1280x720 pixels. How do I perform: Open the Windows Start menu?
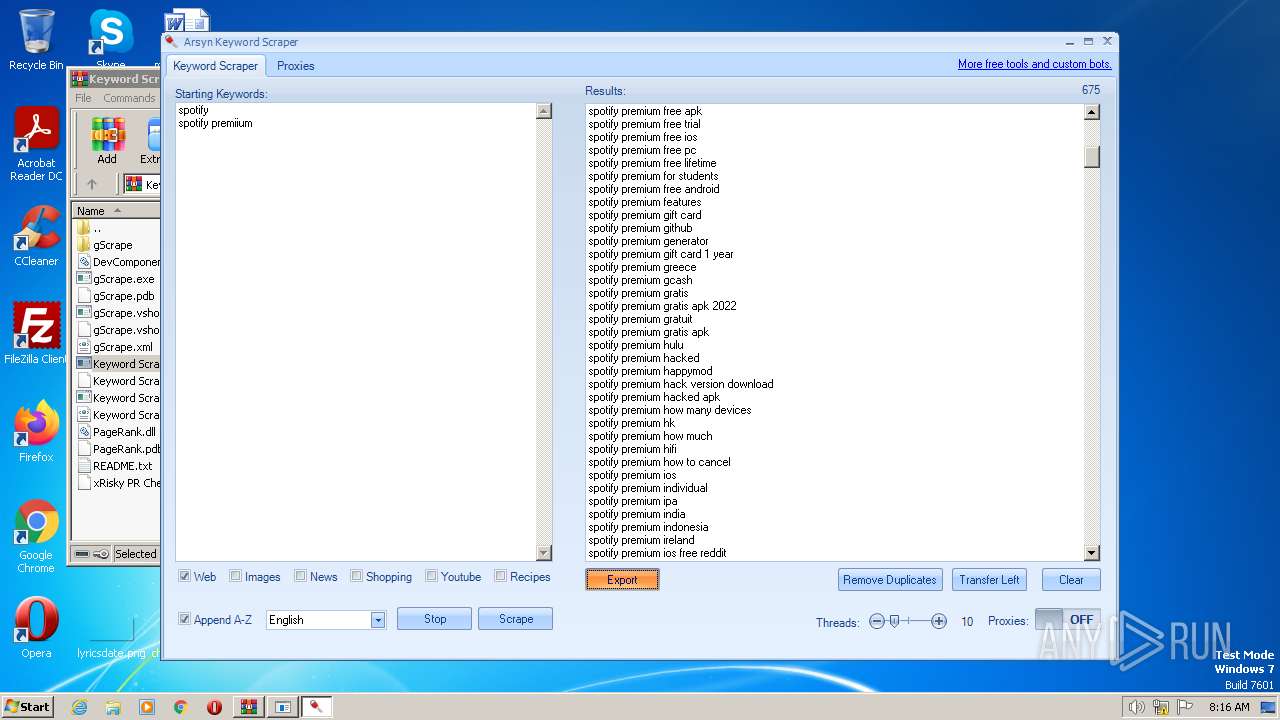click(27, 707)
